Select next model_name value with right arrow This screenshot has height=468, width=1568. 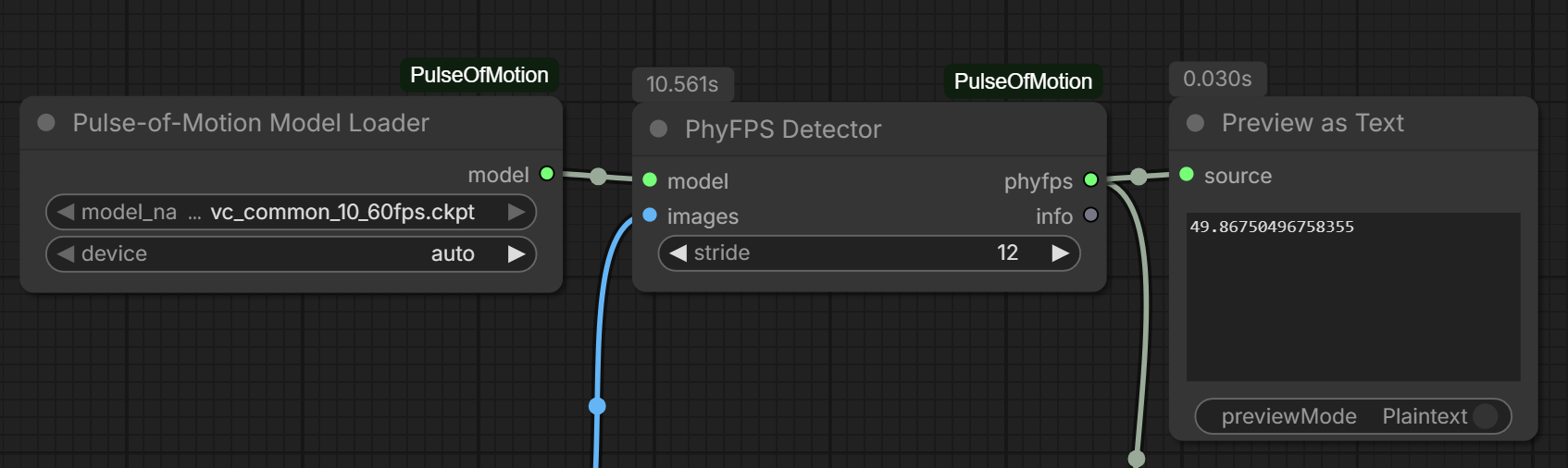coord(516,212)
